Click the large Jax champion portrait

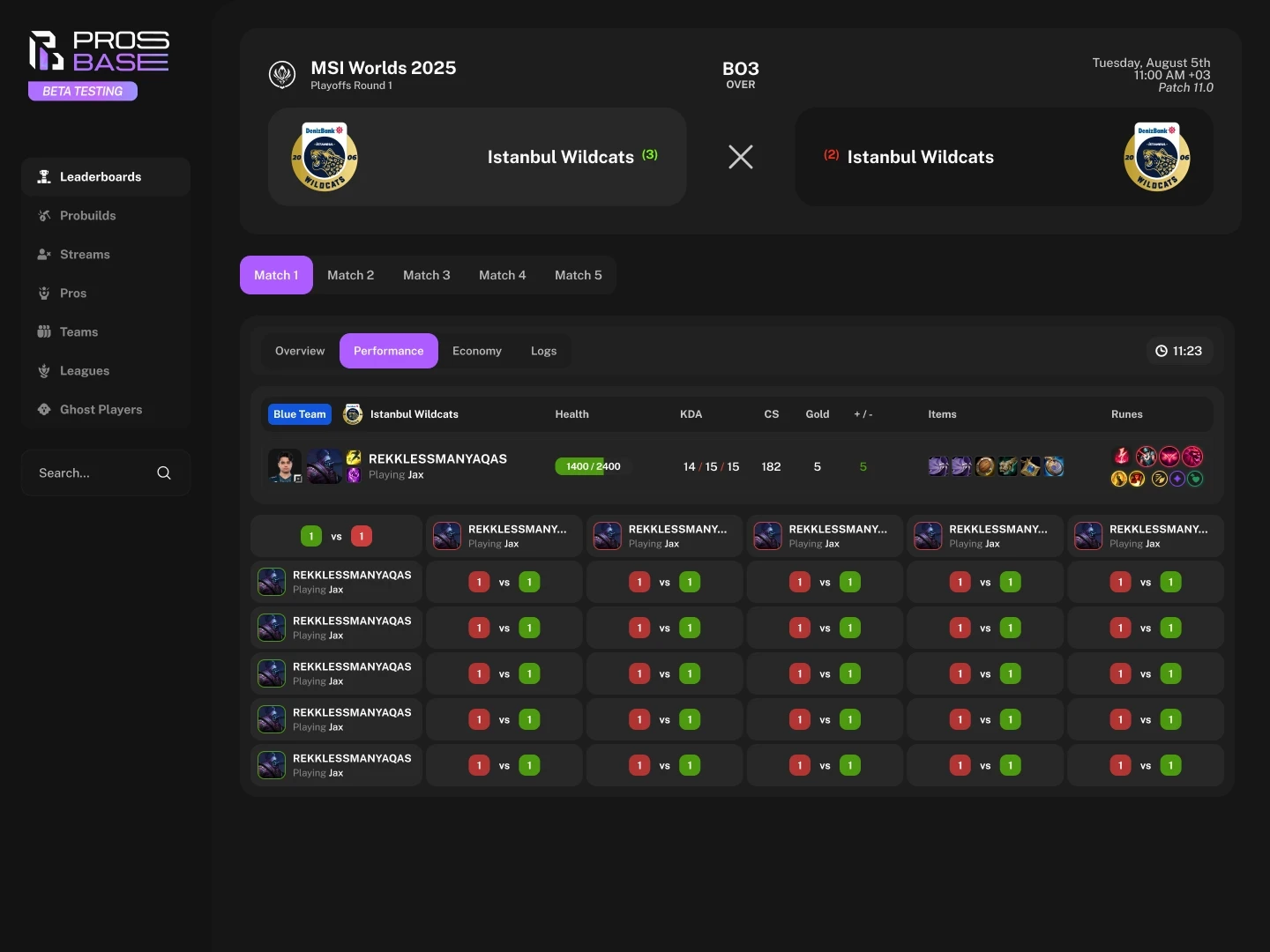tap(325, 466)
